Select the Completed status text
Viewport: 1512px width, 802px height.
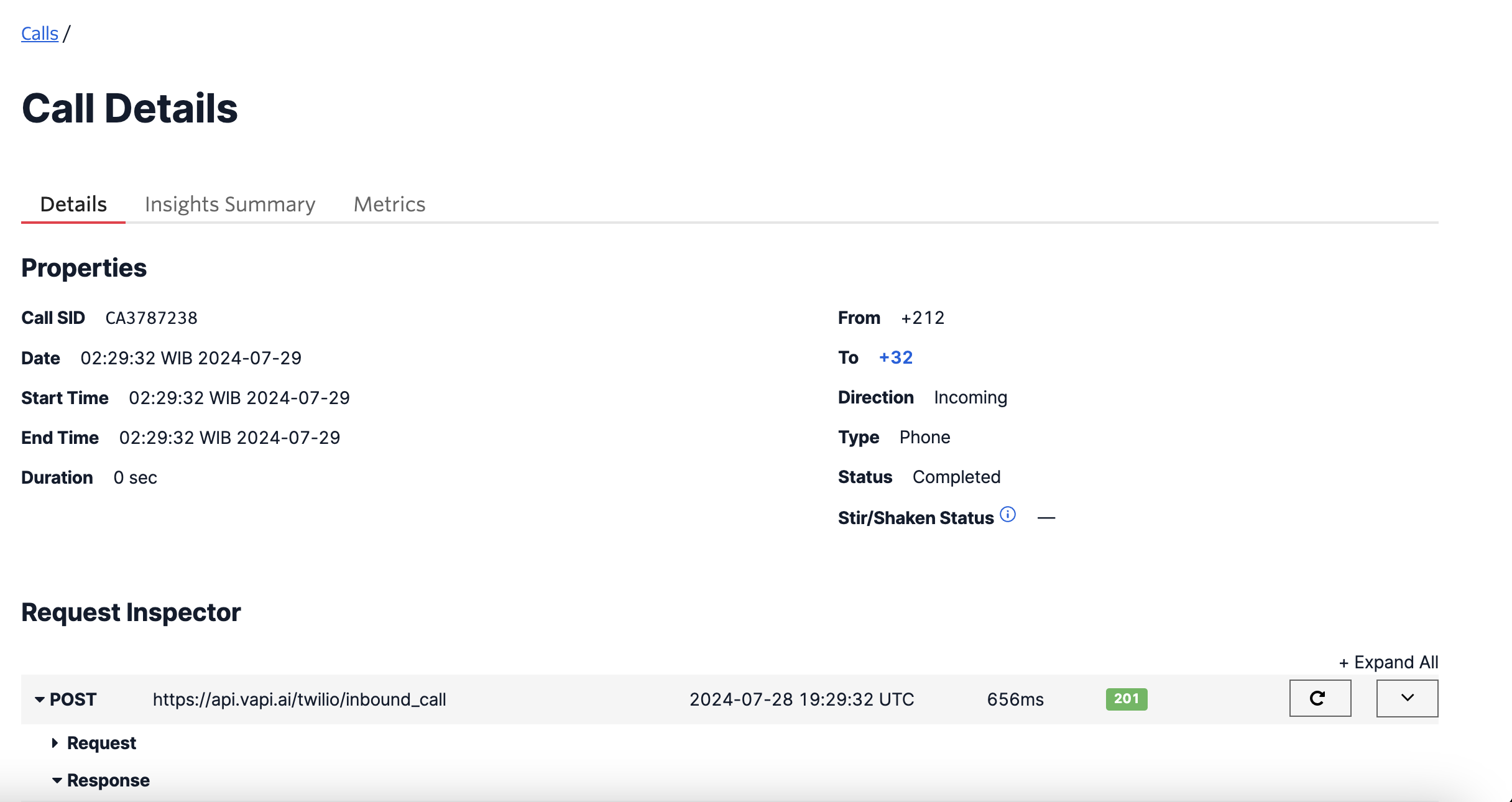coord(956,477)
